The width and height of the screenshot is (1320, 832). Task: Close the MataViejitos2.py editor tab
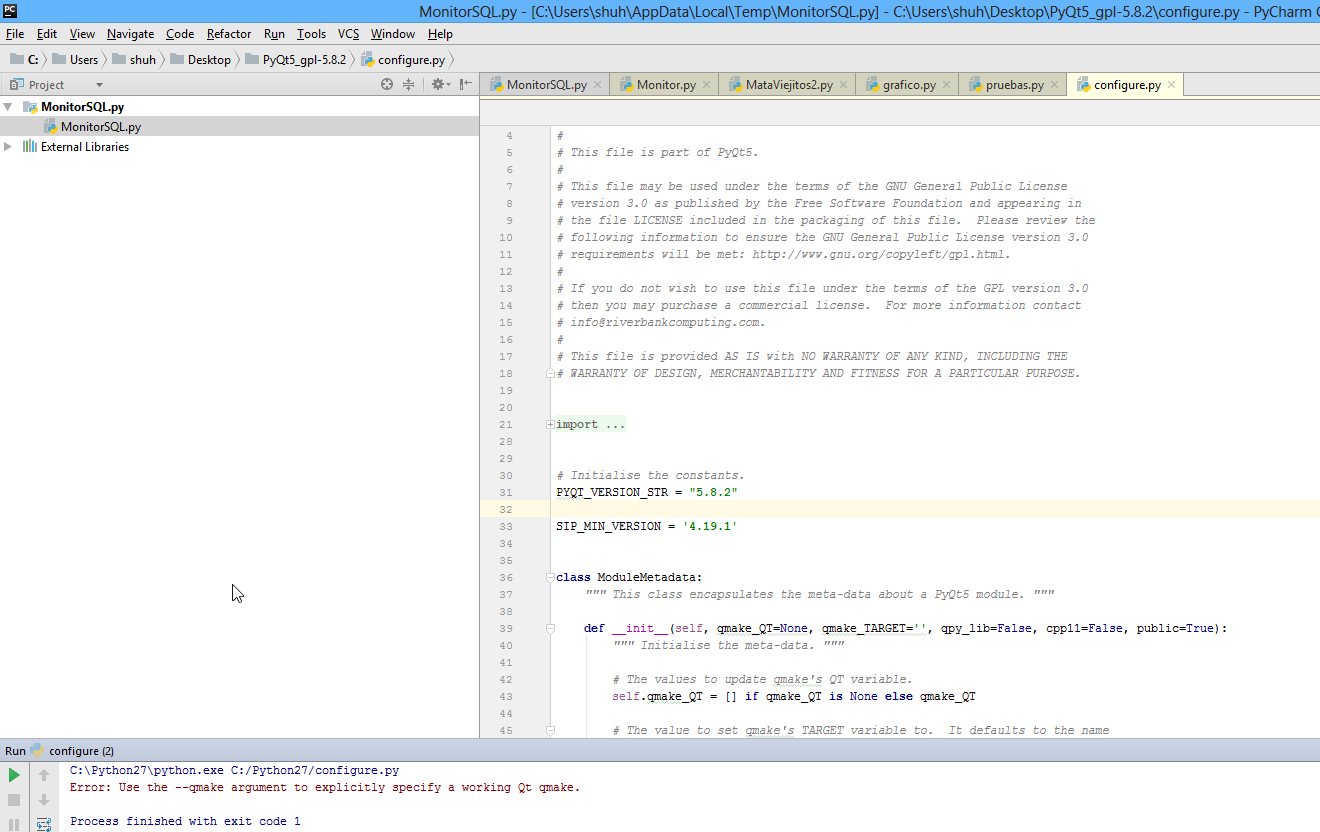point(844,85)
